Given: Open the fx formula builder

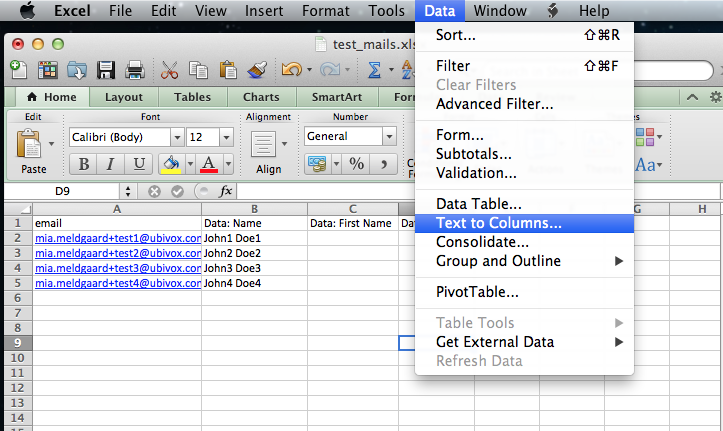Looking at the screenshot, I should click(x=225, y=191).
